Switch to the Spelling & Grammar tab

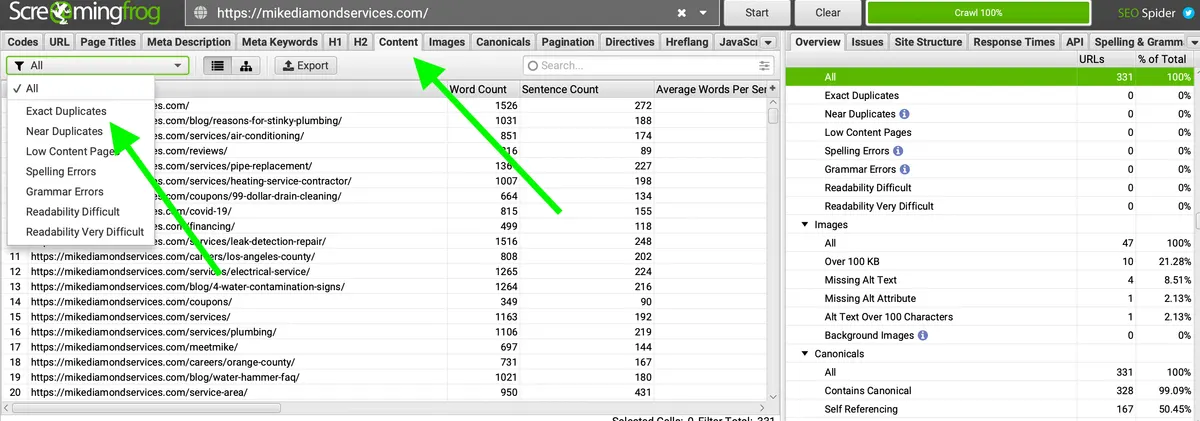(x=1138, y=42)
